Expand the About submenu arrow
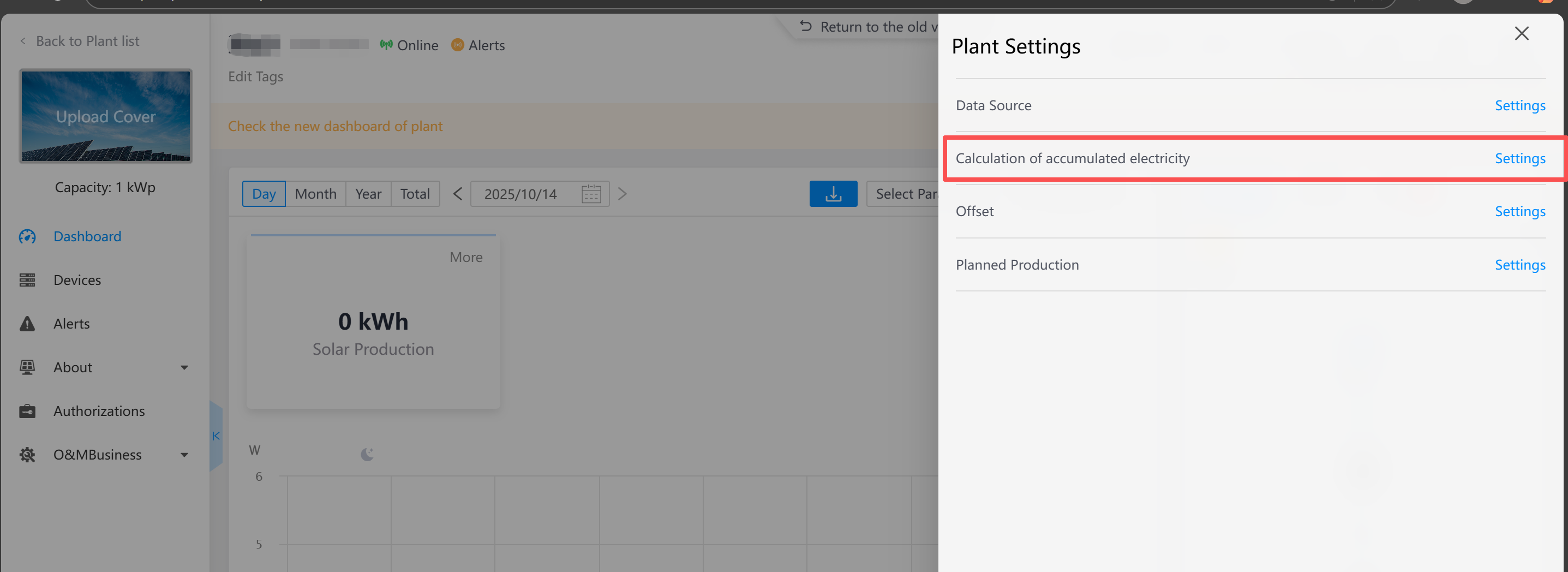The width and height of the screenshot is (1568, 572). (x=184, y=367)
